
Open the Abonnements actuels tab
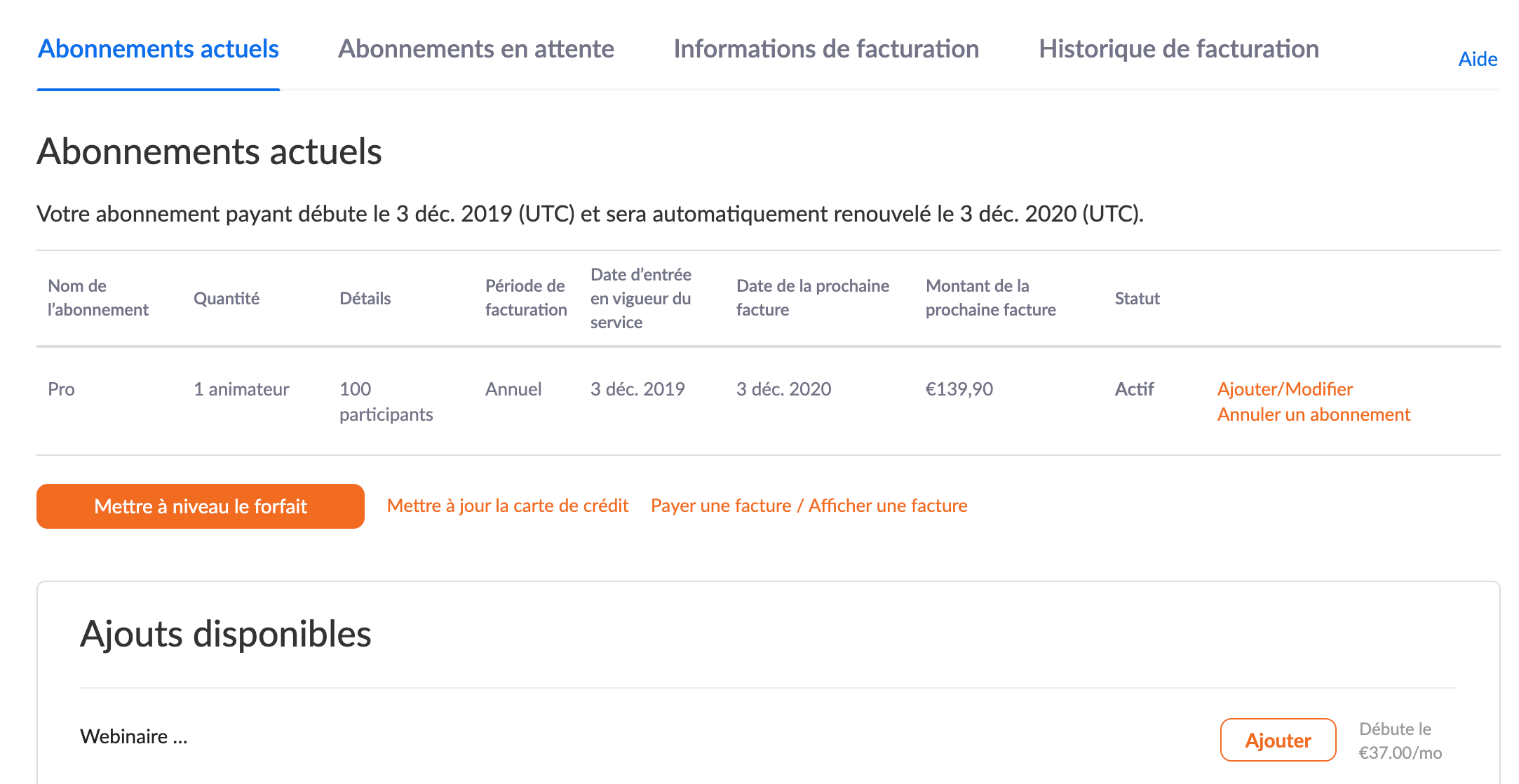tap(158, 49)
